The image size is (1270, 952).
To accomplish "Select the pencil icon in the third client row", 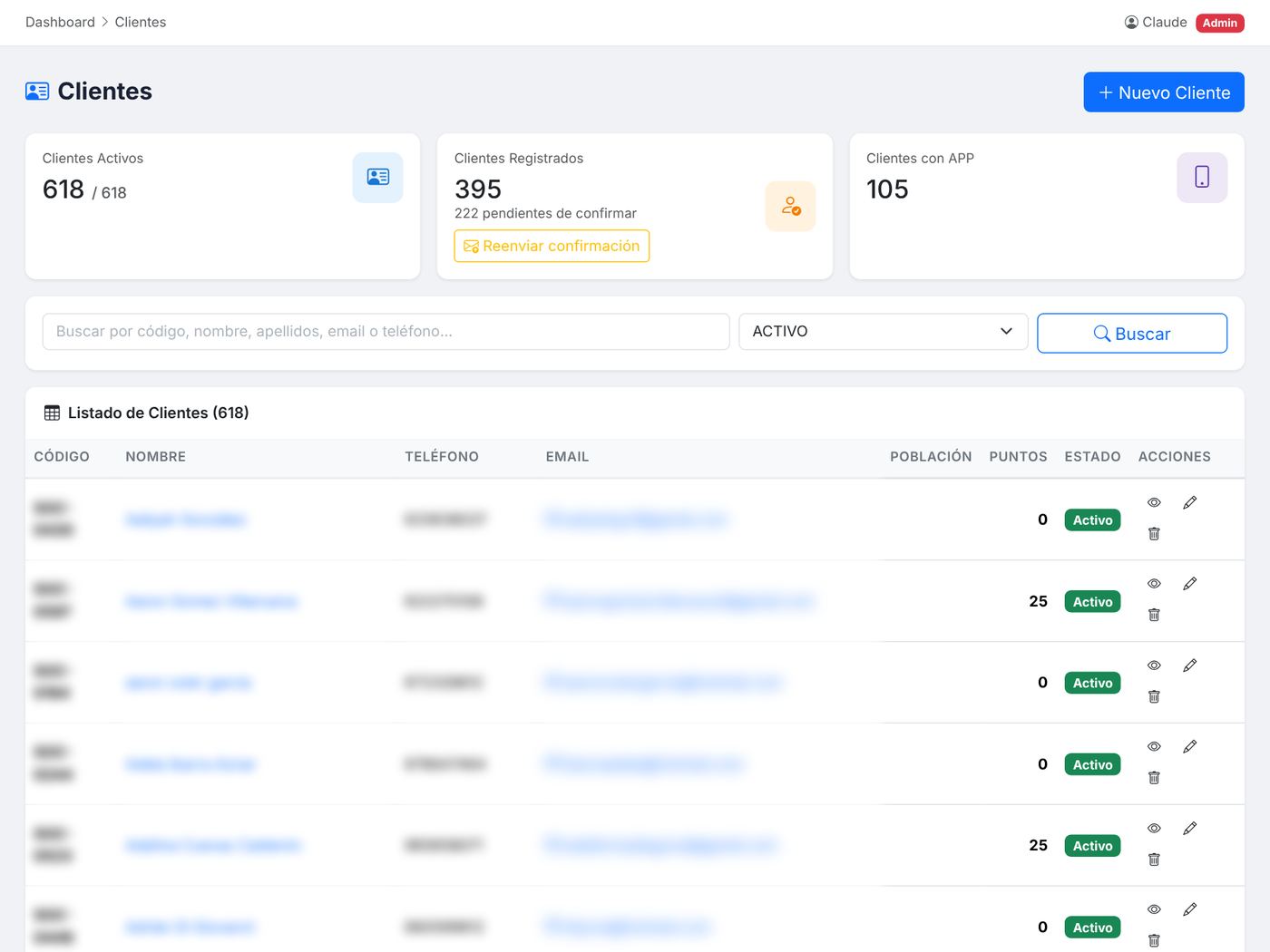I will click(1190, 665).
